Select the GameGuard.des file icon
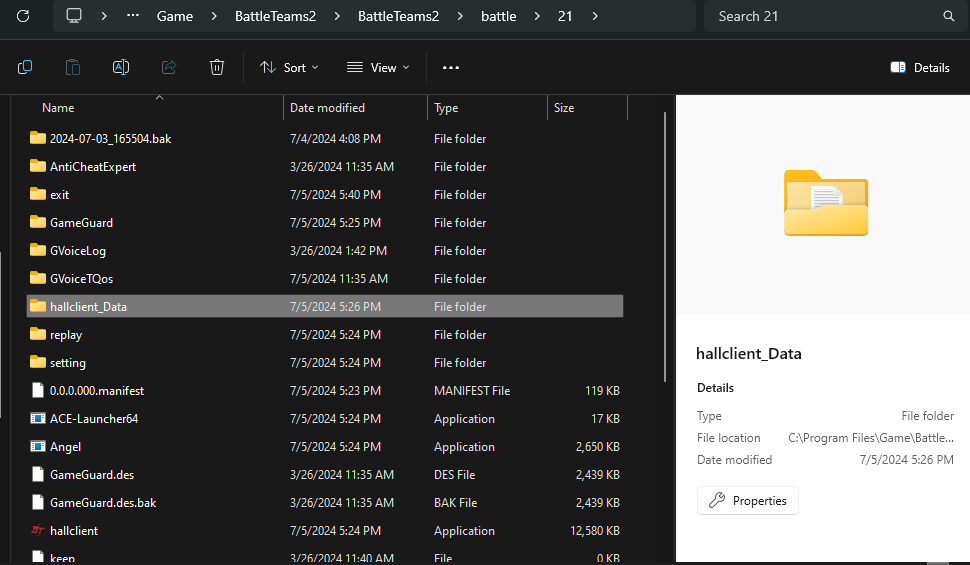Screen dimensions: 970x565 [x=38, y=475]
